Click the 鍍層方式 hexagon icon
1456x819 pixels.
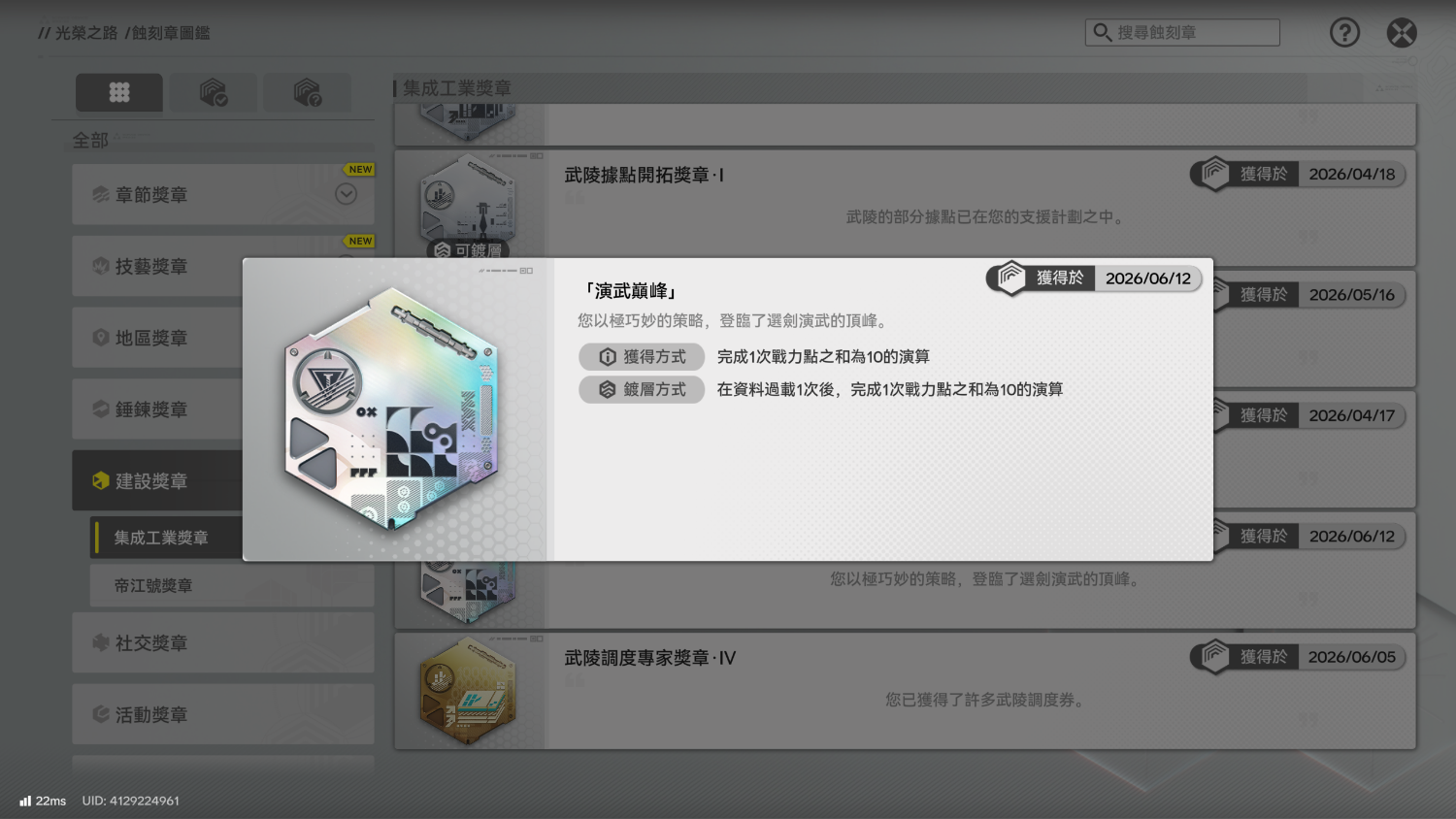[608, 390]
